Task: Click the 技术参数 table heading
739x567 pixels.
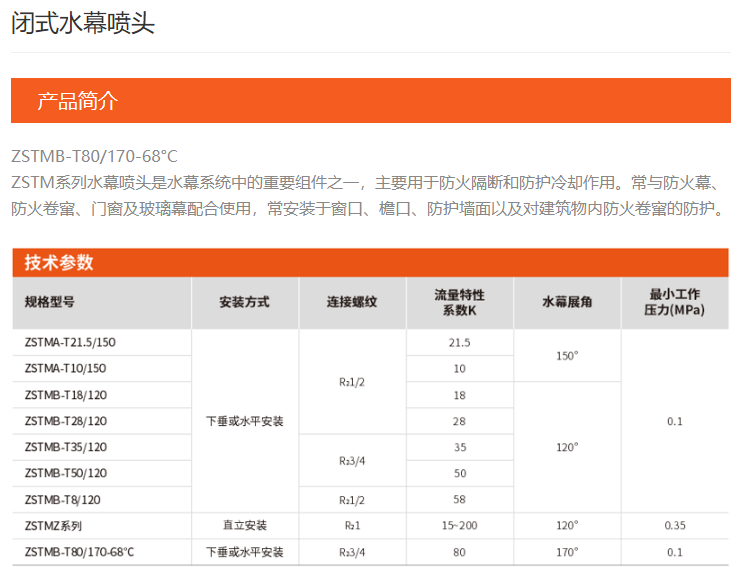Action: tap(59, 262)
